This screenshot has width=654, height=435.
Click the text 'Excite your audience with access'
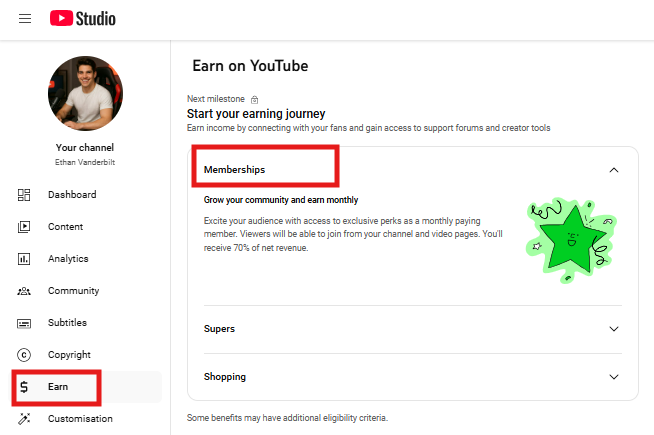pos(267,221)
